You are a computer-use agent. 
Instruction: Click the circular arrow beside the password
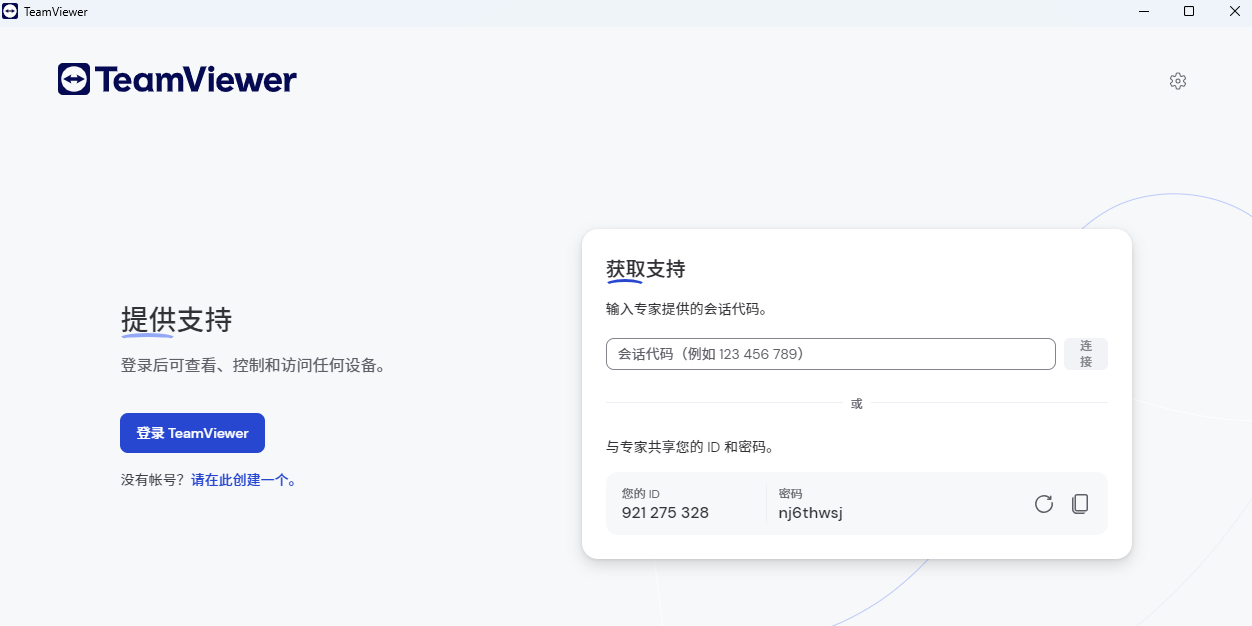(x=1043, y=504)
